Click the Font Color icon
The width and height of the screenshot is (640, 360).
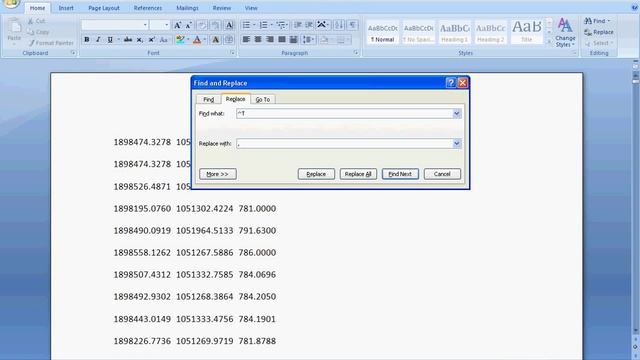(197, 40)
